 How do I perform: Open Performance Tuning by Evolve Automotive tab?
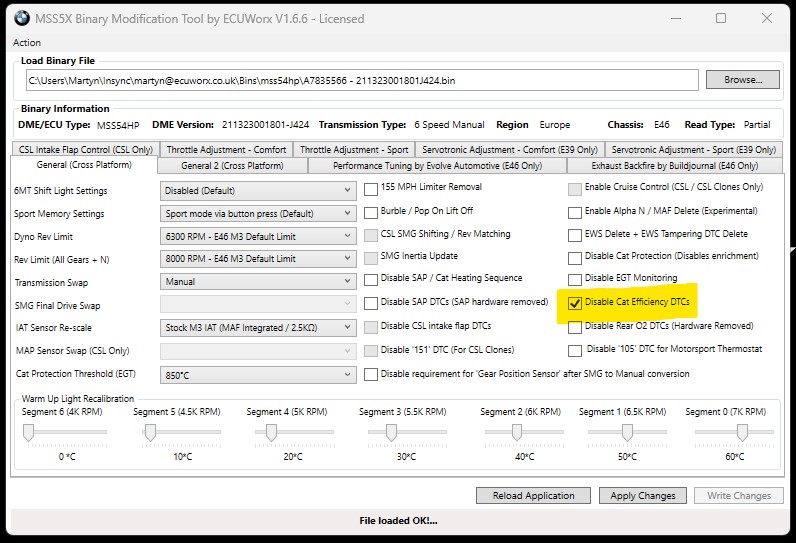[437, 165]
